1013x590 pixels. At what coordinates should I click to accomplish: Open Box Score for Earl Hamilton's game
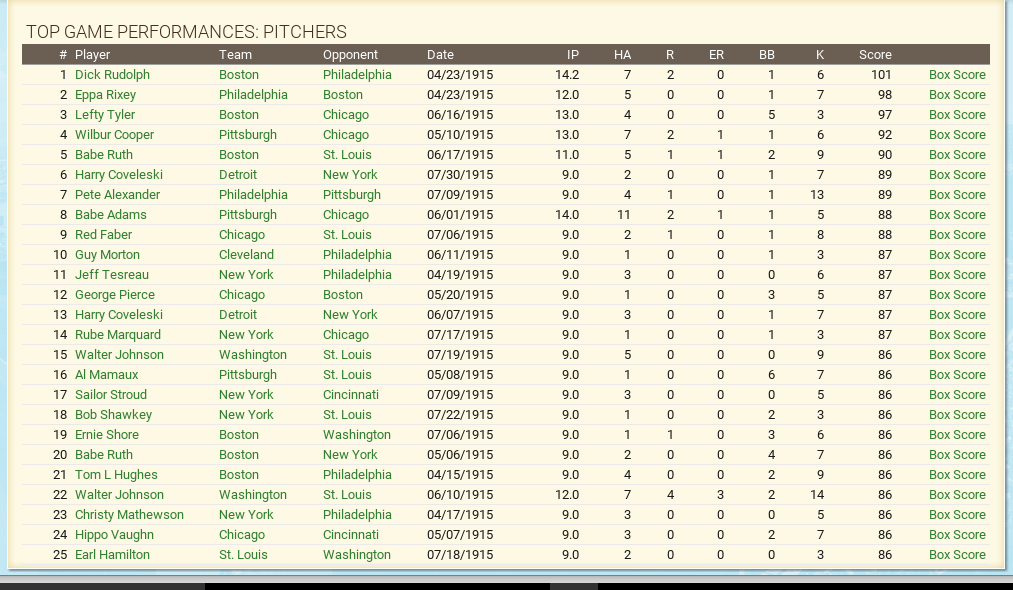956,555
